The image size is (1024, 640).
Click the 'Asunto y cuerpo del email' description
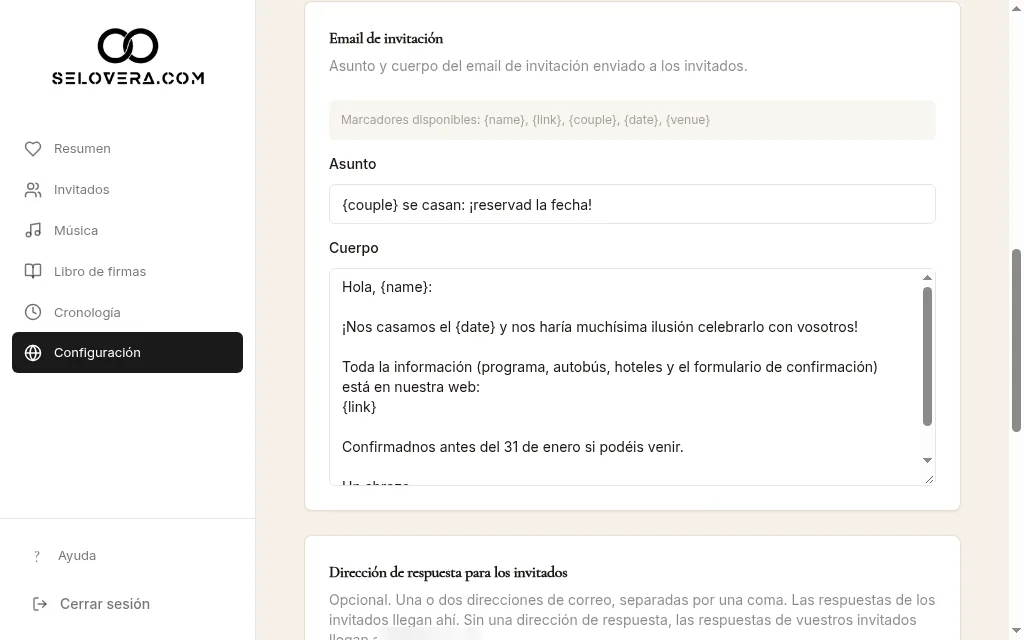tap(538, 66)
